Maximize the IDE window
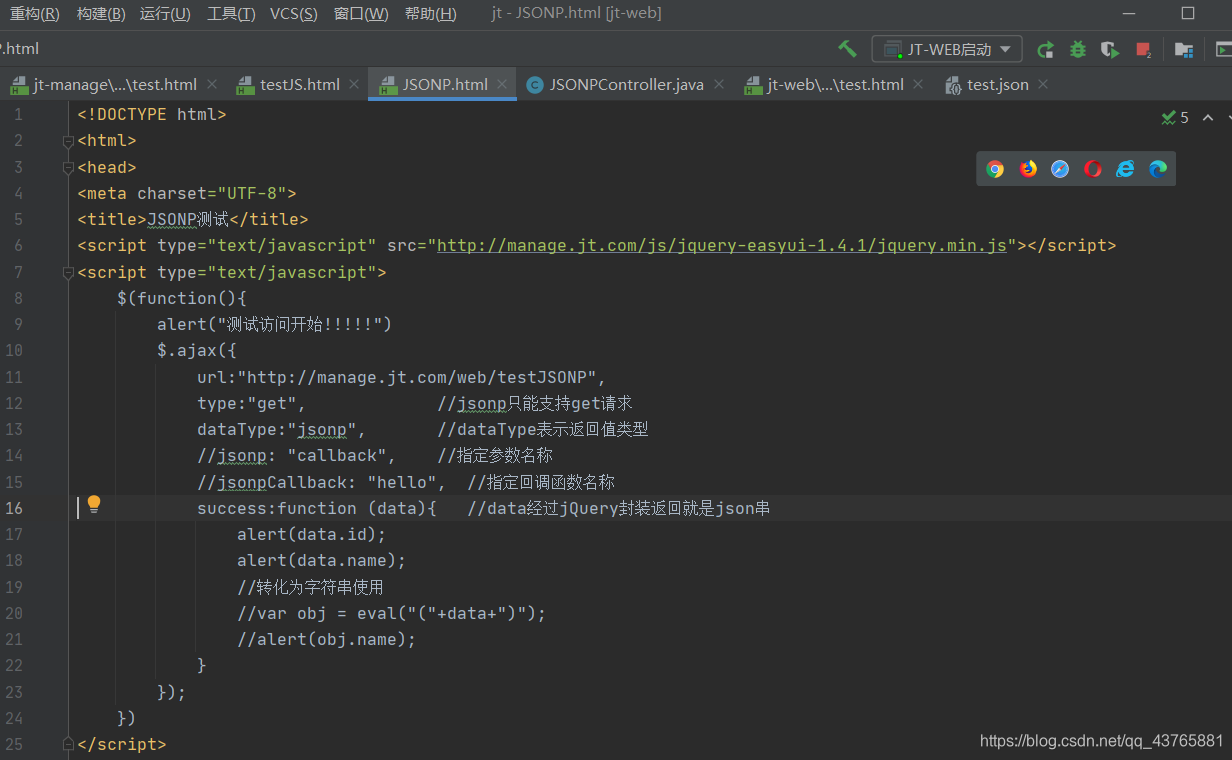This screenshot has height=760, width=1232. point(1188,13)
